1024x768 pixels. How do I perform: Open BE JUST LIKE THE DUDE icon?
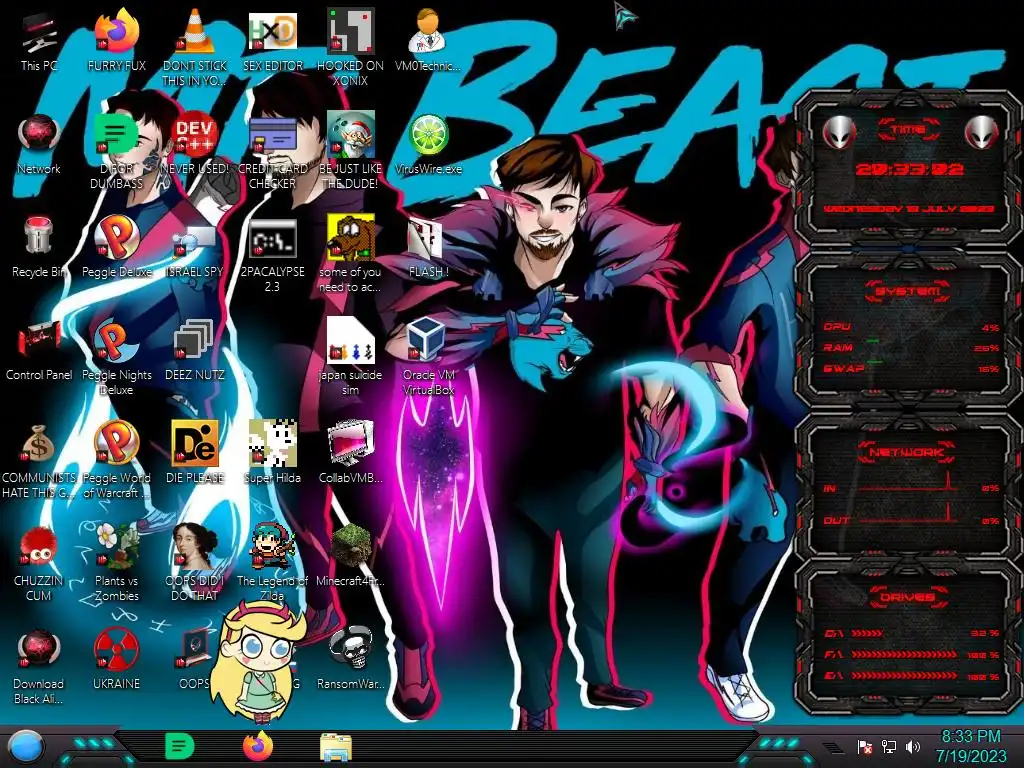click(x=351, y=136)
